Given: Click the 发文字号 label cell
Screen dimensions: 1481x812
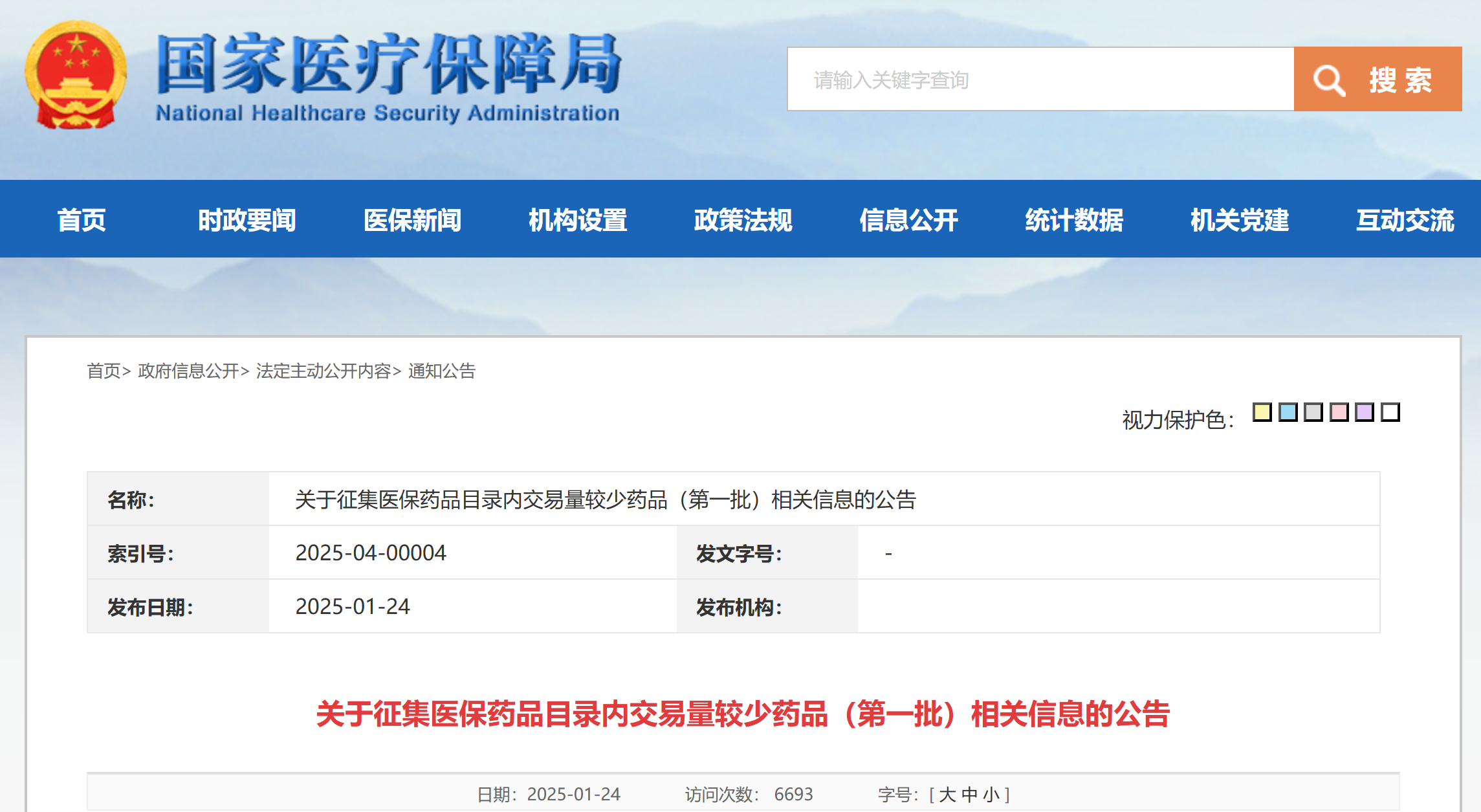Looking at the screenshot, I should point(767,553).
